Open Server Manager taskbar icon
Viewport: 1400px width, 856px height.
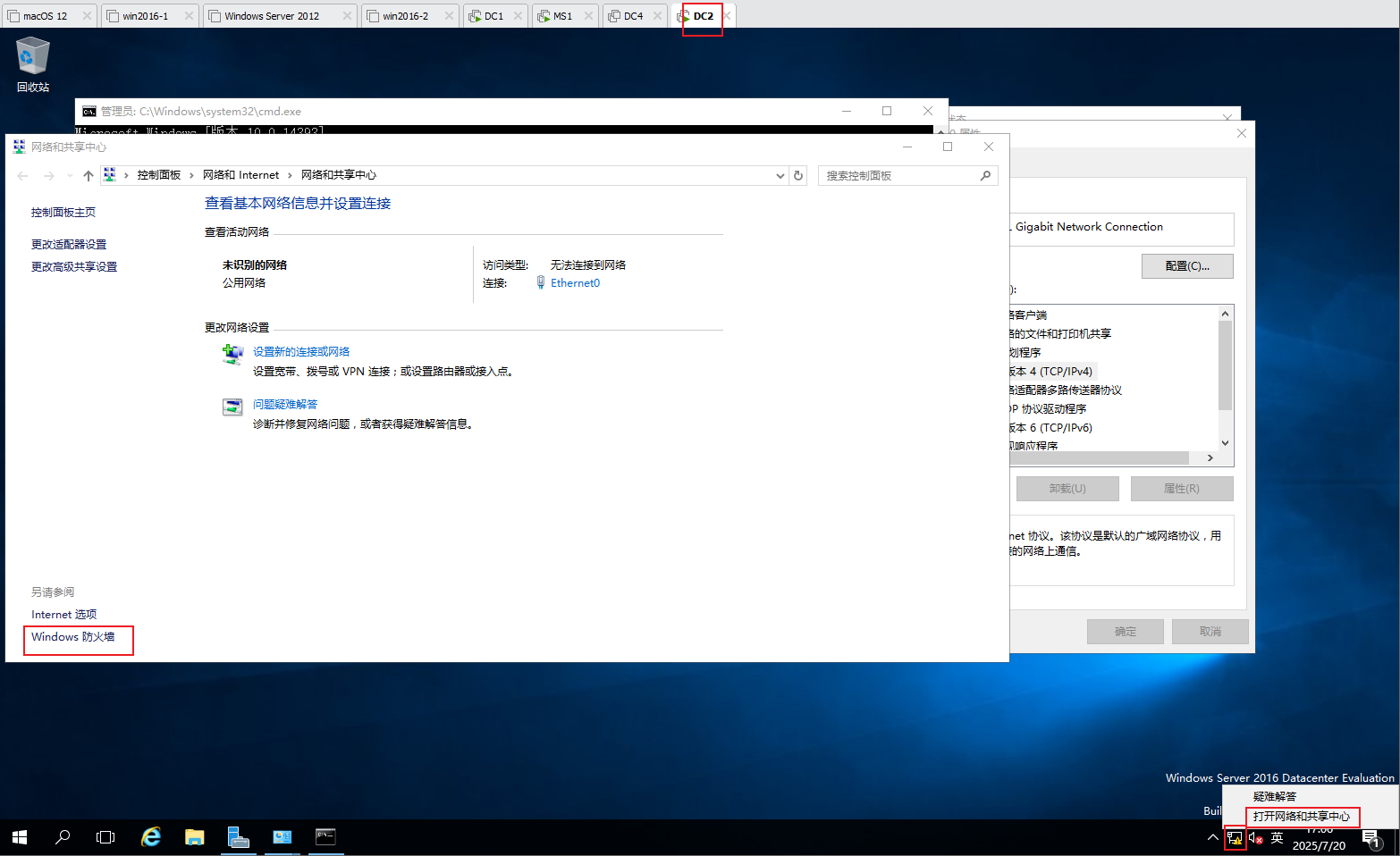(x=238, y=837)
